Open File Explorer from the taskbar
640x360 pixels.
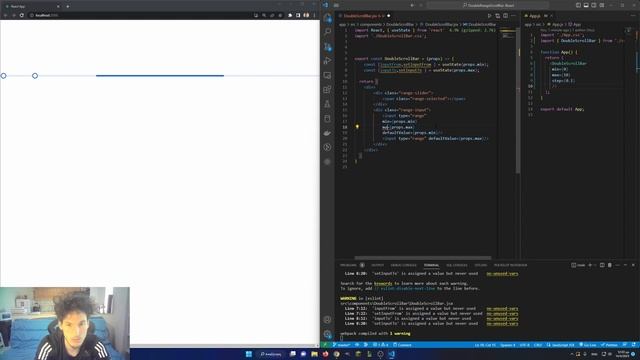(x=314, y=354)
